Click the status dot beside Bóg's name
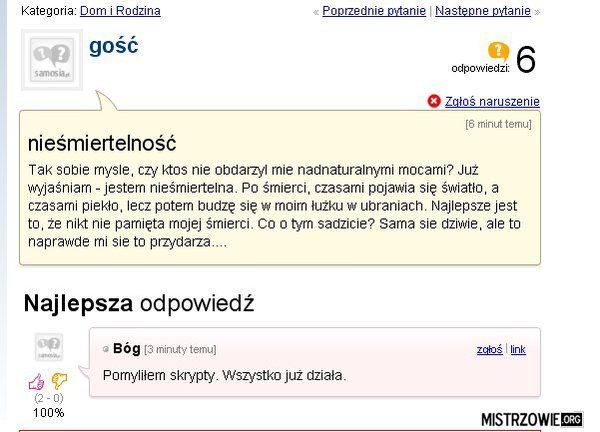Viewport: 600px width, 432px height. (x=106, y=349)
